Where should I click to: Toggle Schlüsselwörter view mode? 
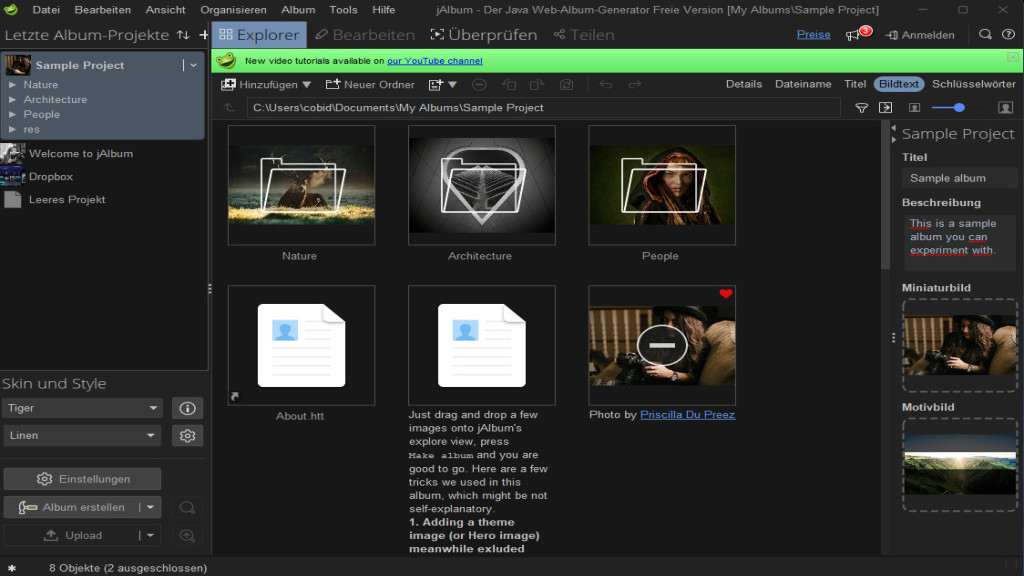pyautogui.click(x=973, y=85)
